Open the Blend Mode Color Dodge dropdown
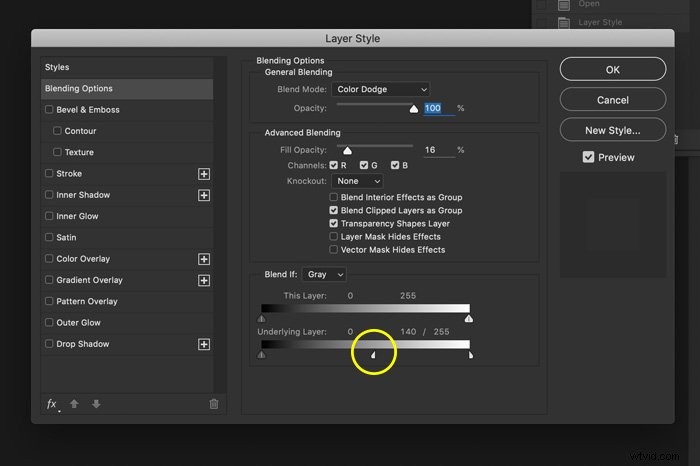 pos(380,89)
